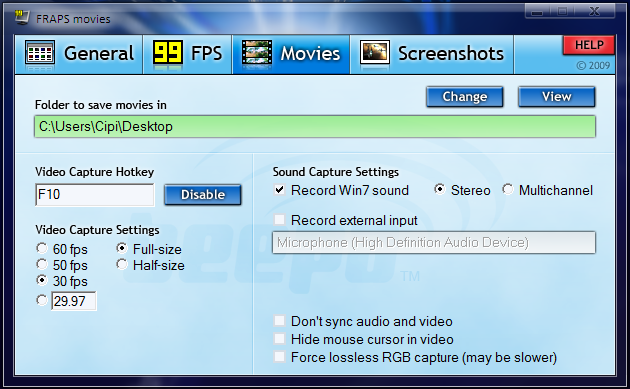Click the 'Video Capture Settings' heading

pyautogui.click(x=97, y=230)
